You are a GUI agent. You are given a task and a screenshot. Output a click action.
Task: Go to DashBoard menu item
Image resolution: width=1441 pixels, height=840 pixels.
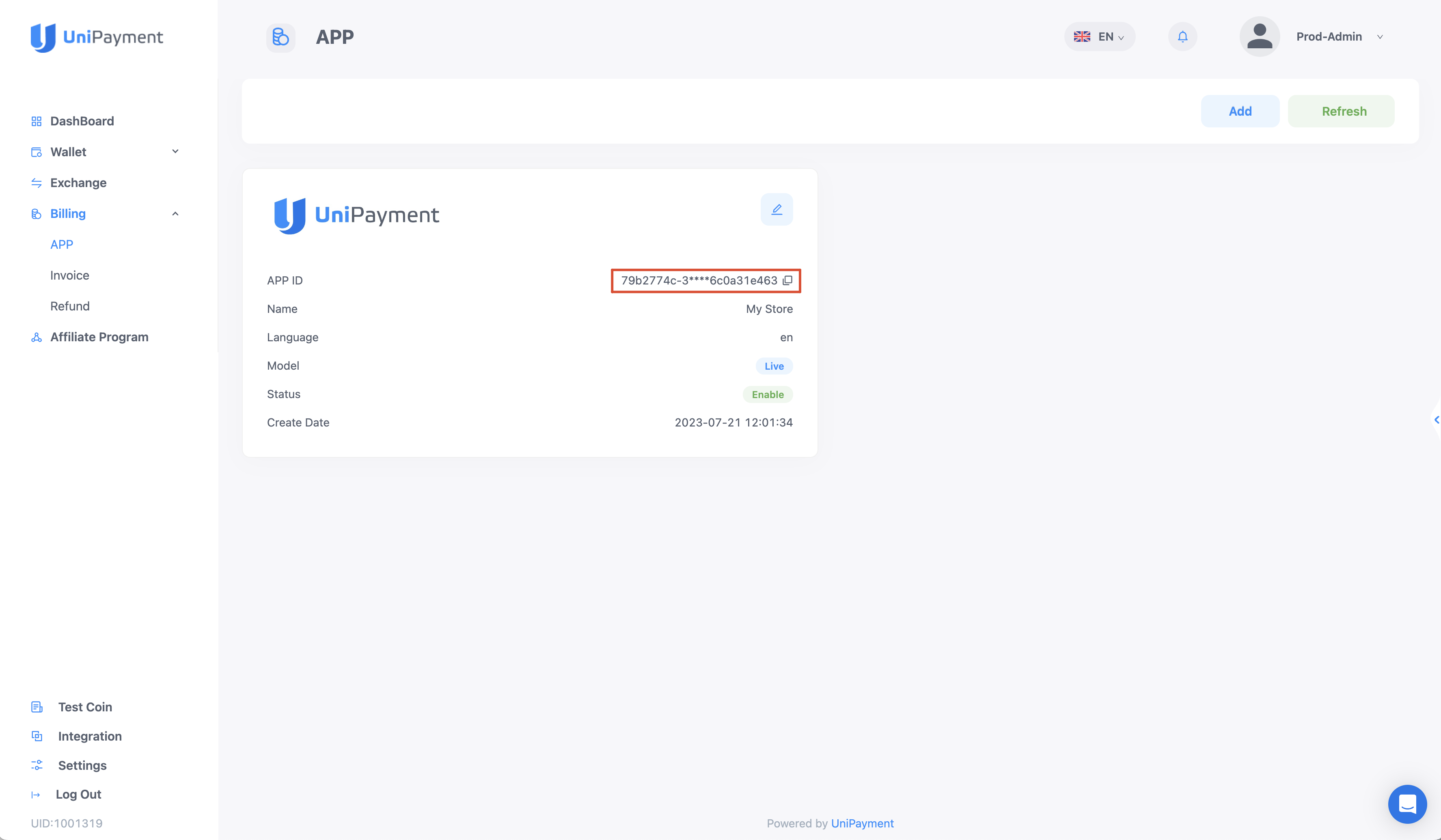pyautogui.click(x=82, y=121)
